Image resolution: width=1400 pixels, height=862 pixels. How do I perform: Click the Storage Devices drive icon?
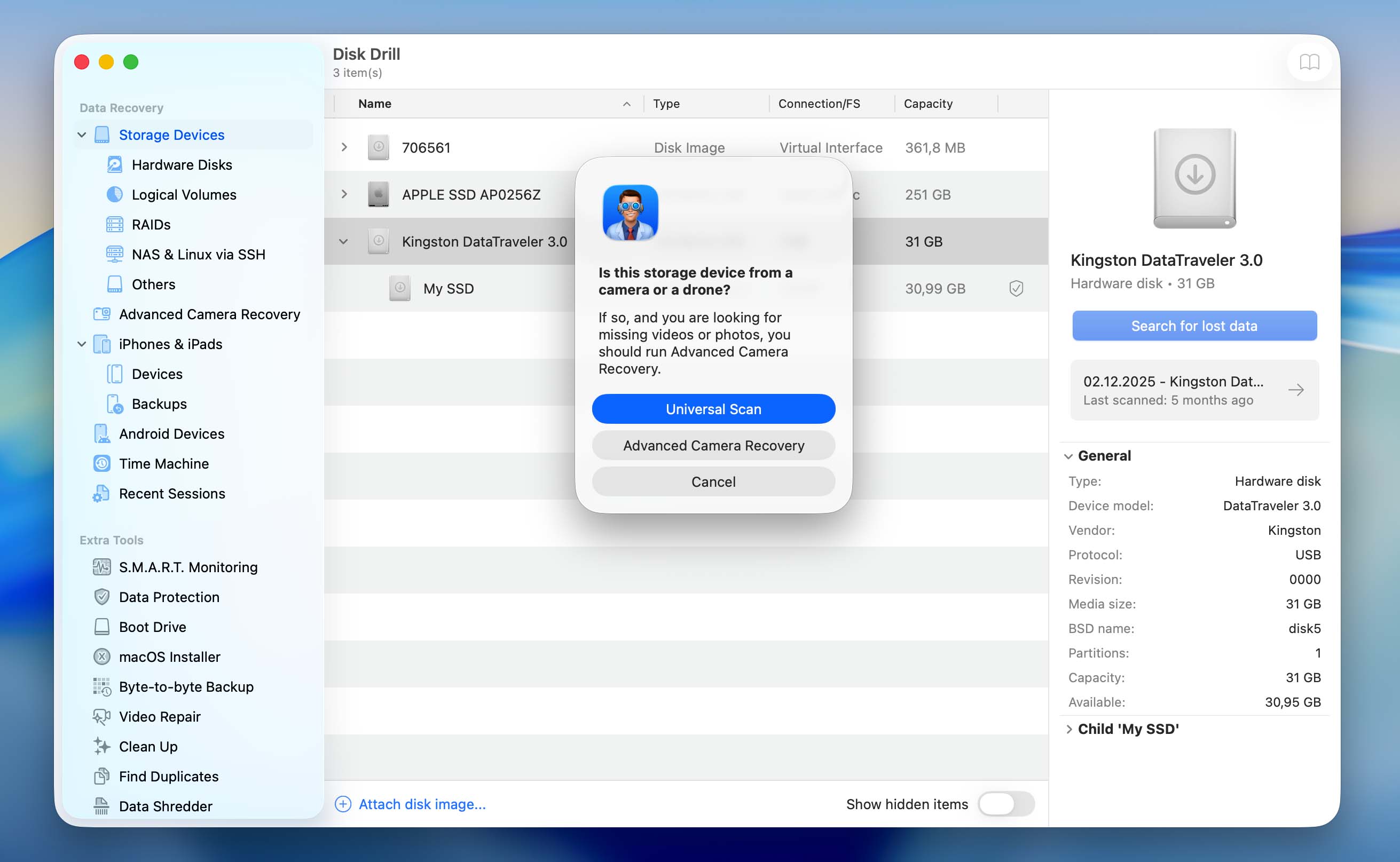[102, 135]
